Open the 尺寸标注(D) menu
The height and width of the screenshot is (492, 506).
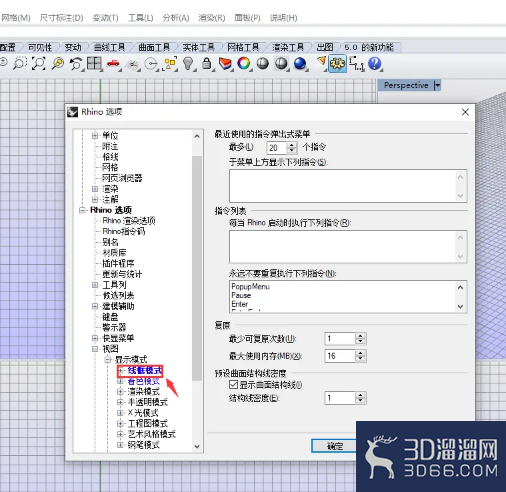point(61,18)
